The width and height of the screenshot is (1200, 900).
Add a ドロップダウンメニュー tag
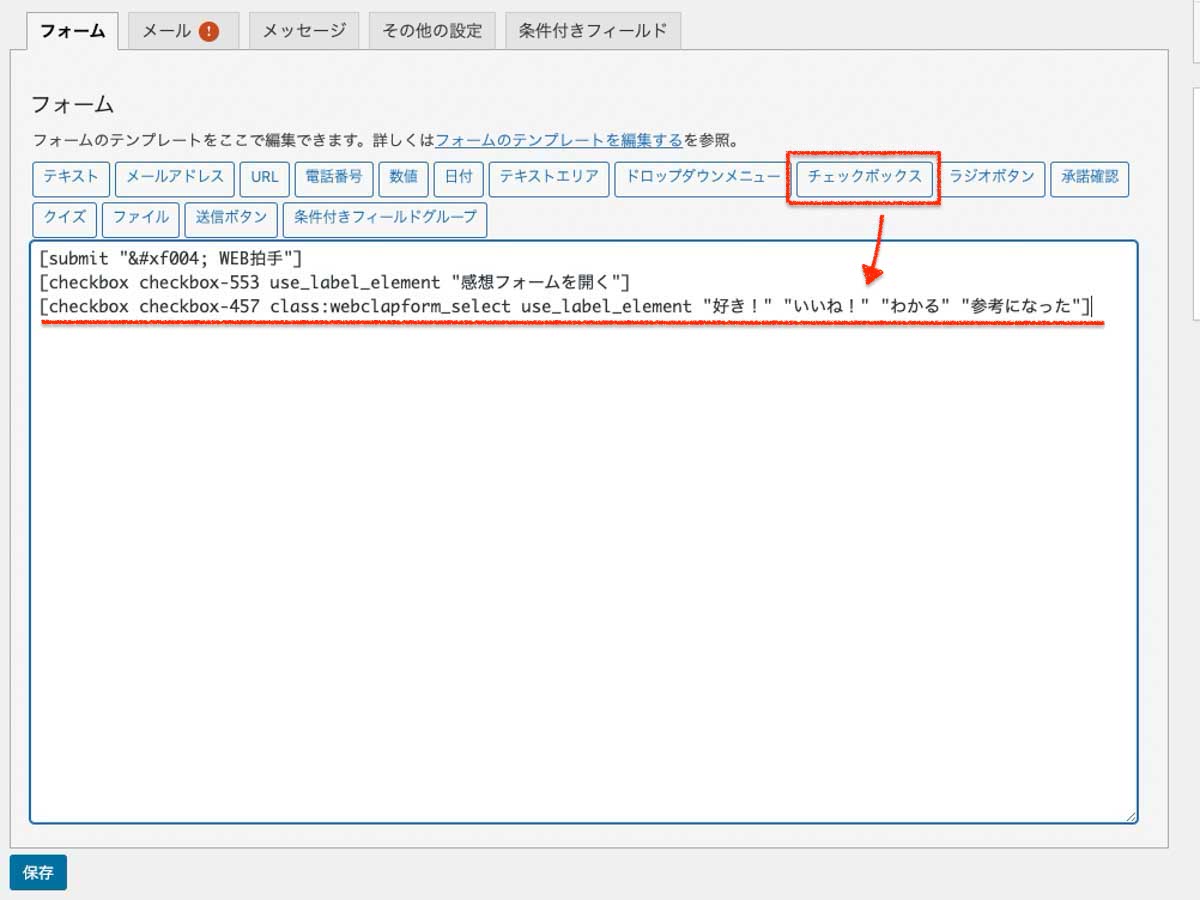(703, 178)
